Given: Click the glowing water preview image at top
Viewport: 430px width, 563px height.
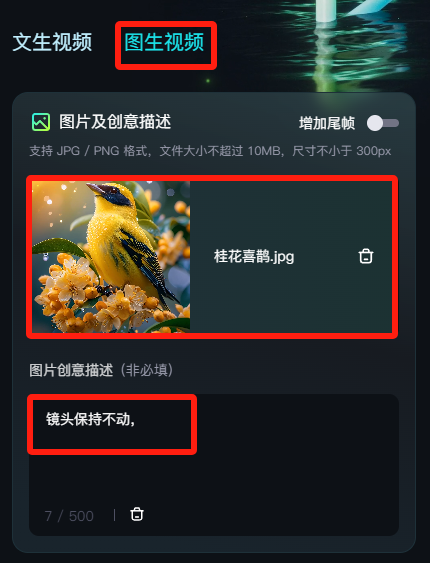Looking at the screenshot, I should pos(345,43).
